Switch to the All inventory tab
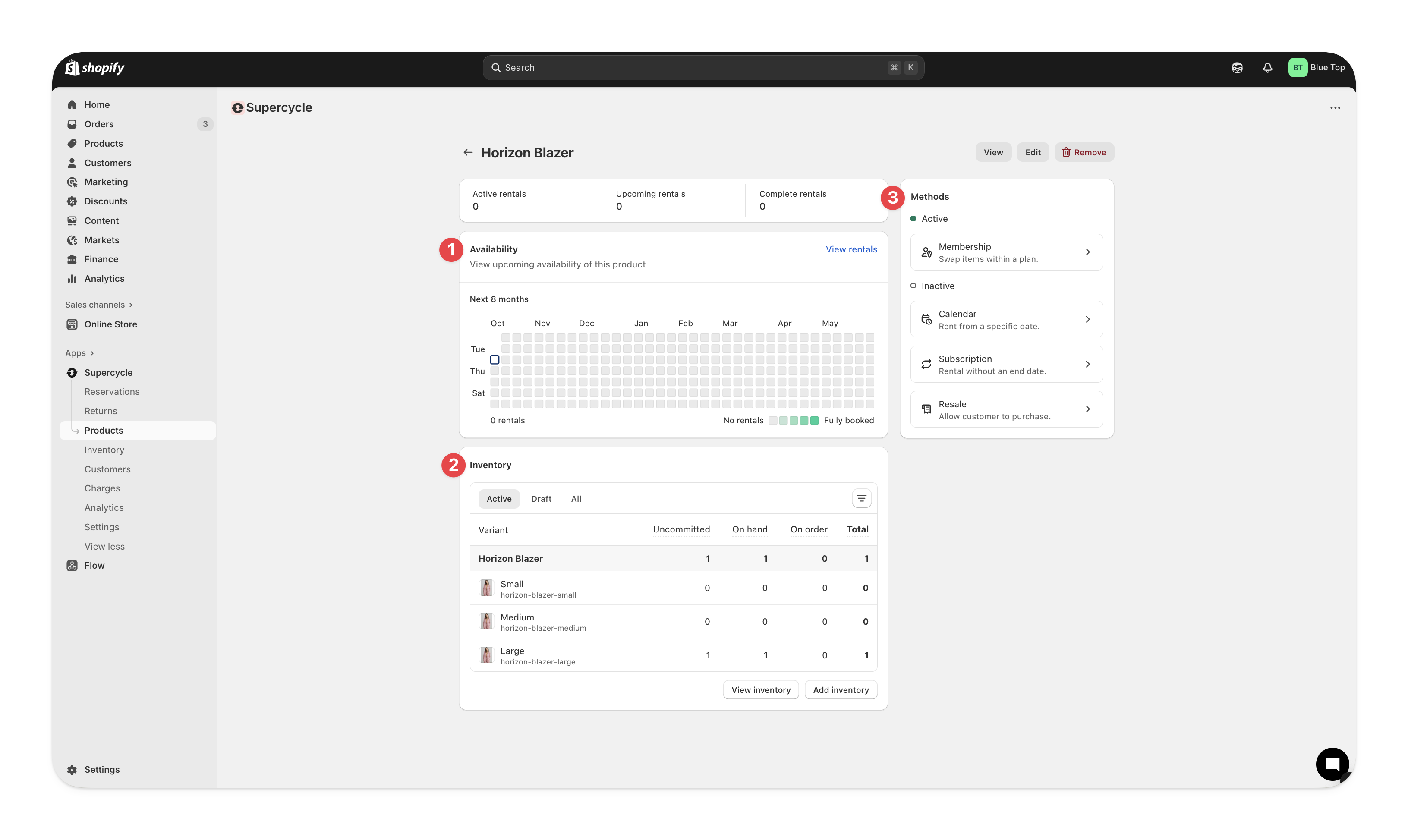The height and width of the screenshot is (840, 1408). click(x=576, y=499)
